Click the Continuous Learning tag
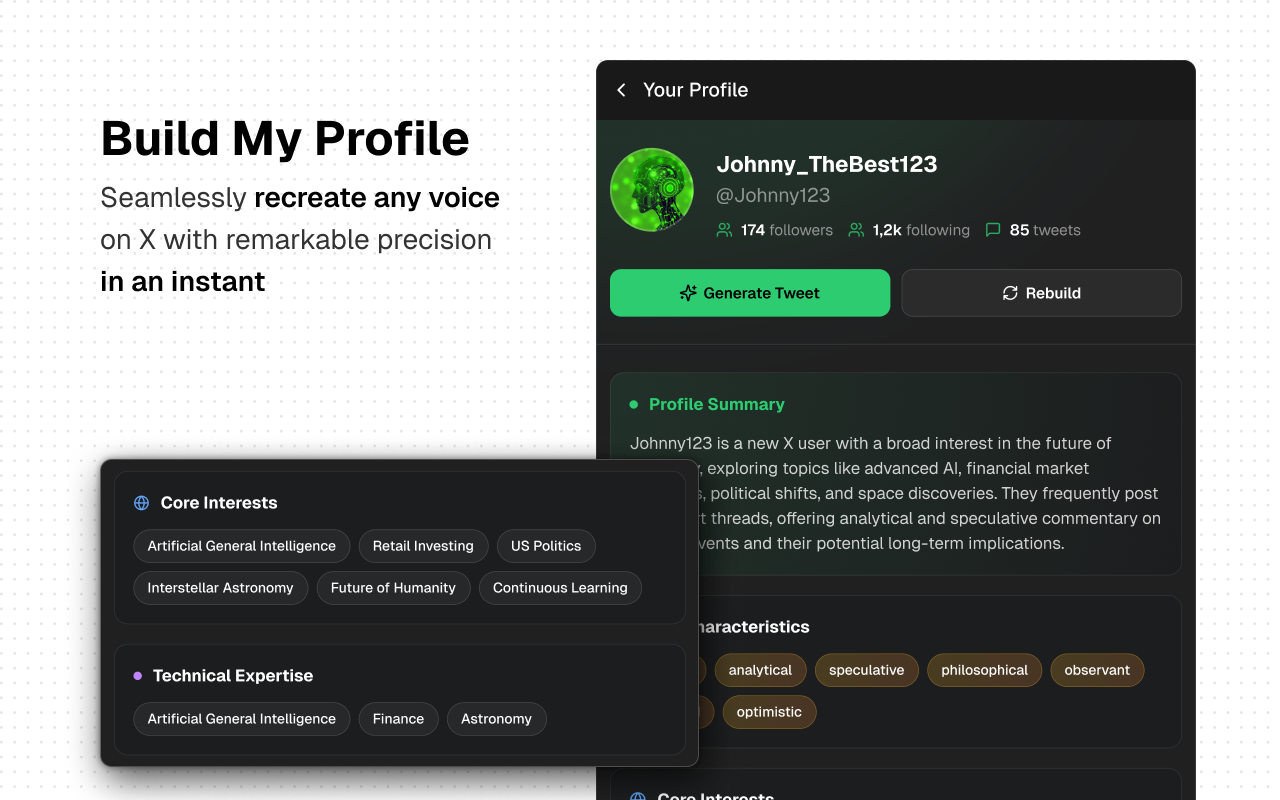Viewport: 1280px width, 800px height. coord(560,588)
